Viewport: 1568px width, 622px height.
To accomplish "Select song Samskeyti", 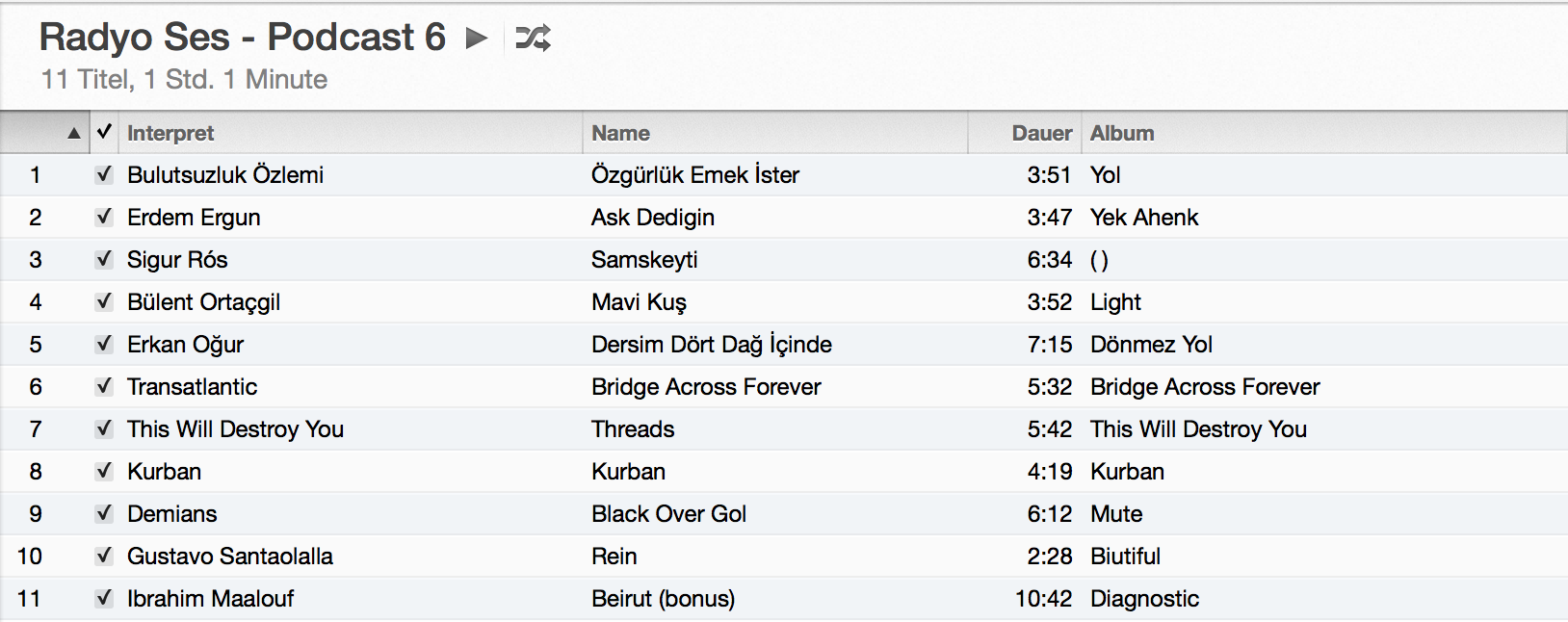I will 644,260.
